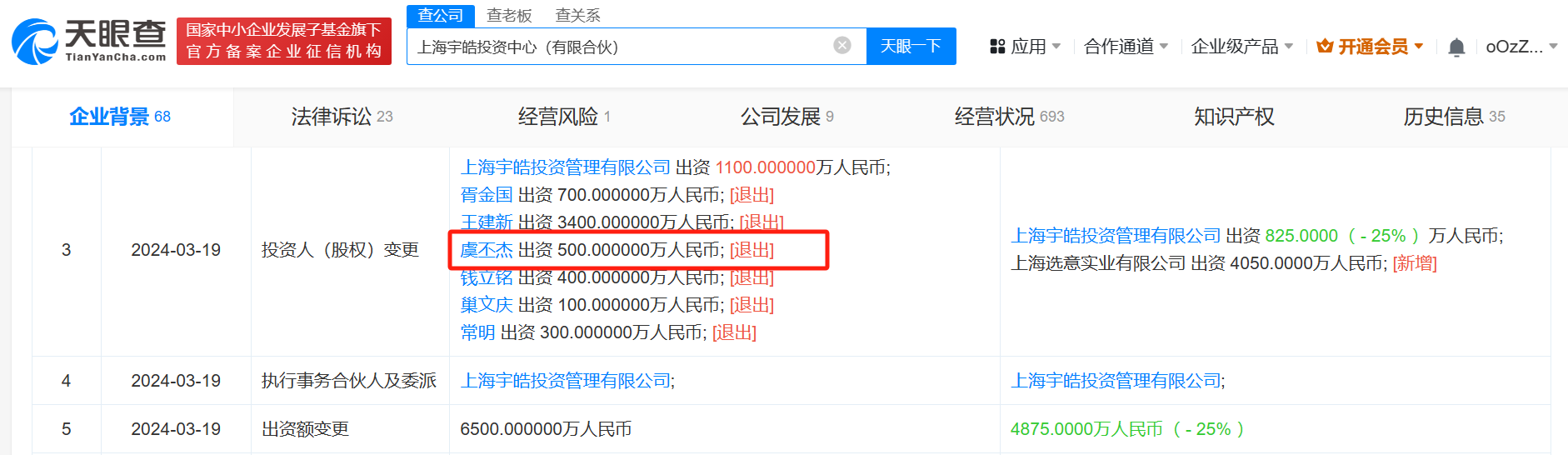Open the 历史信息 tab
Image resolution: width=1568 pixels, height=455 pixels.
(1454, 117)
